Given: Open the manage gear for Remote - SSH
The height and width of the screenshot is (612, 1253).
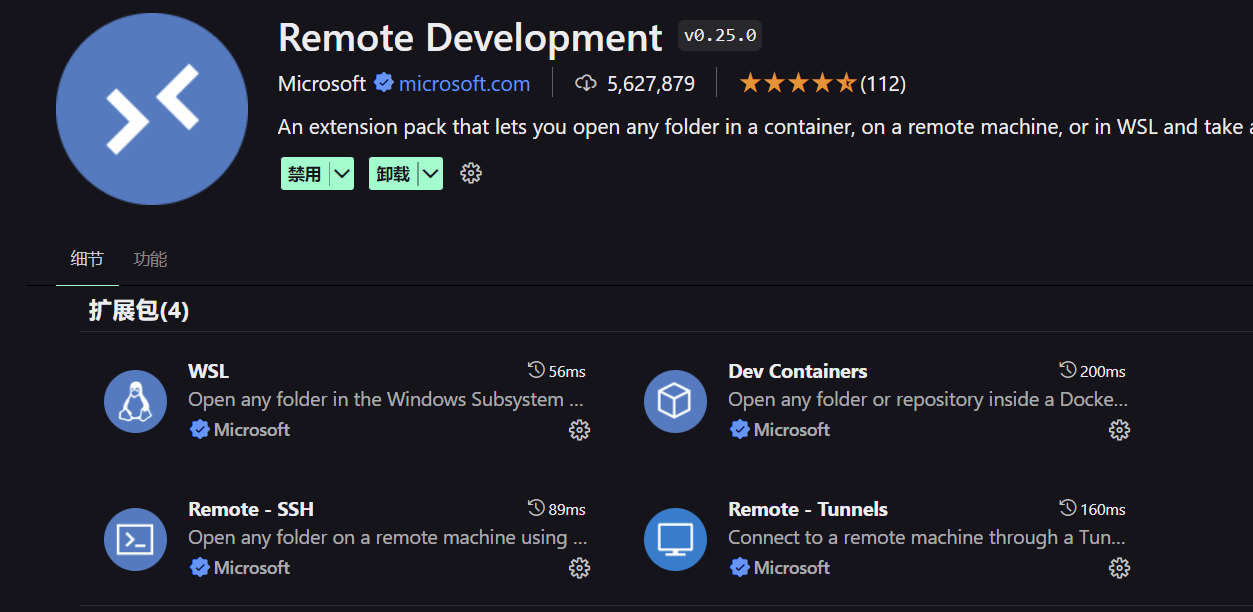Looking at the screenshot, I should point(579,568).
